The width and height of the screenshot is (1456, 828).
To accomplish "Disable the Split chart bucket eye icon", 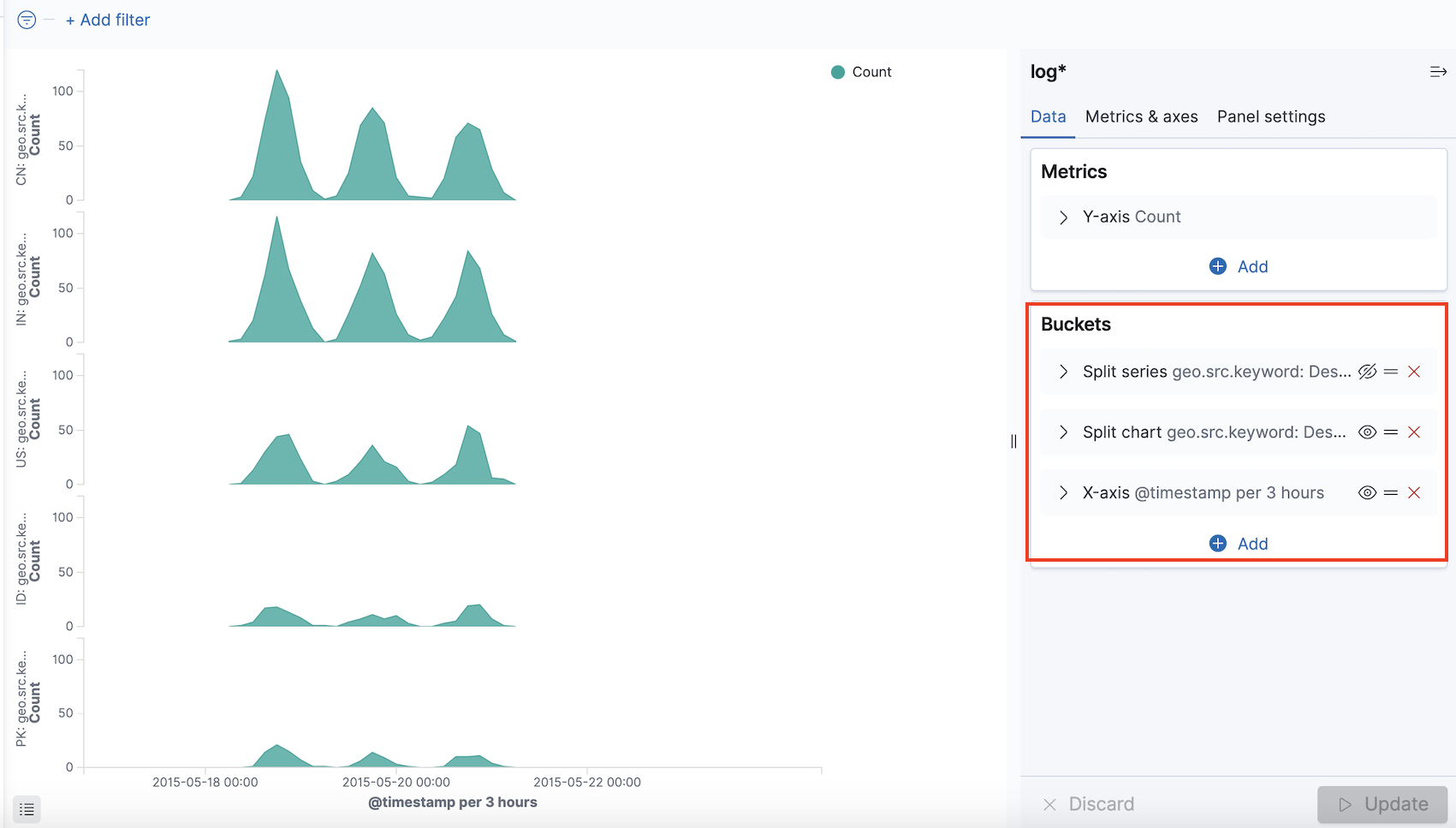I will (x=1367, y=432).
